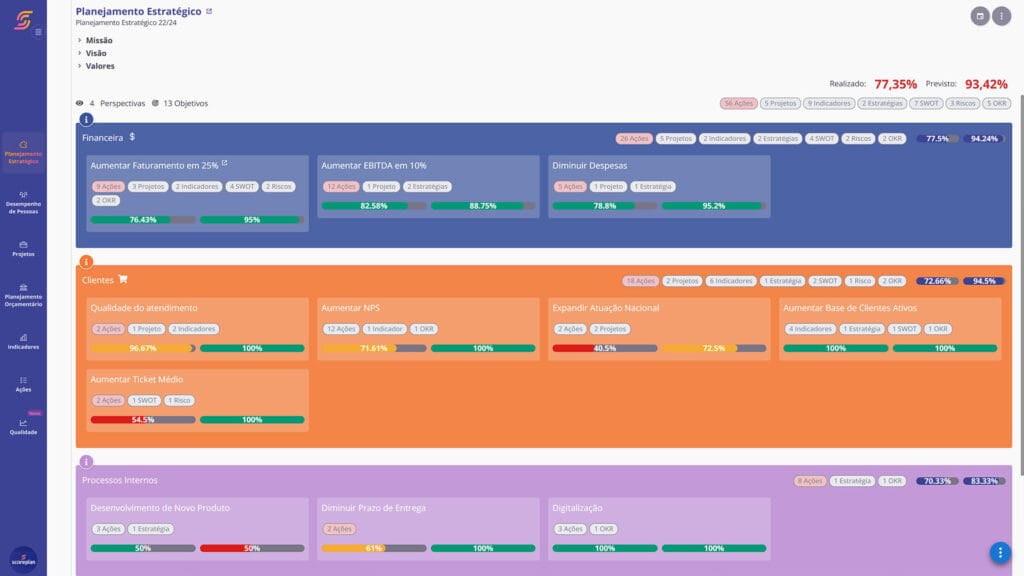Image resolution: width=1024 pixels, height=576 pixels.
Task: Click the info icon above Clientes perspective
Action: [86, 262]
